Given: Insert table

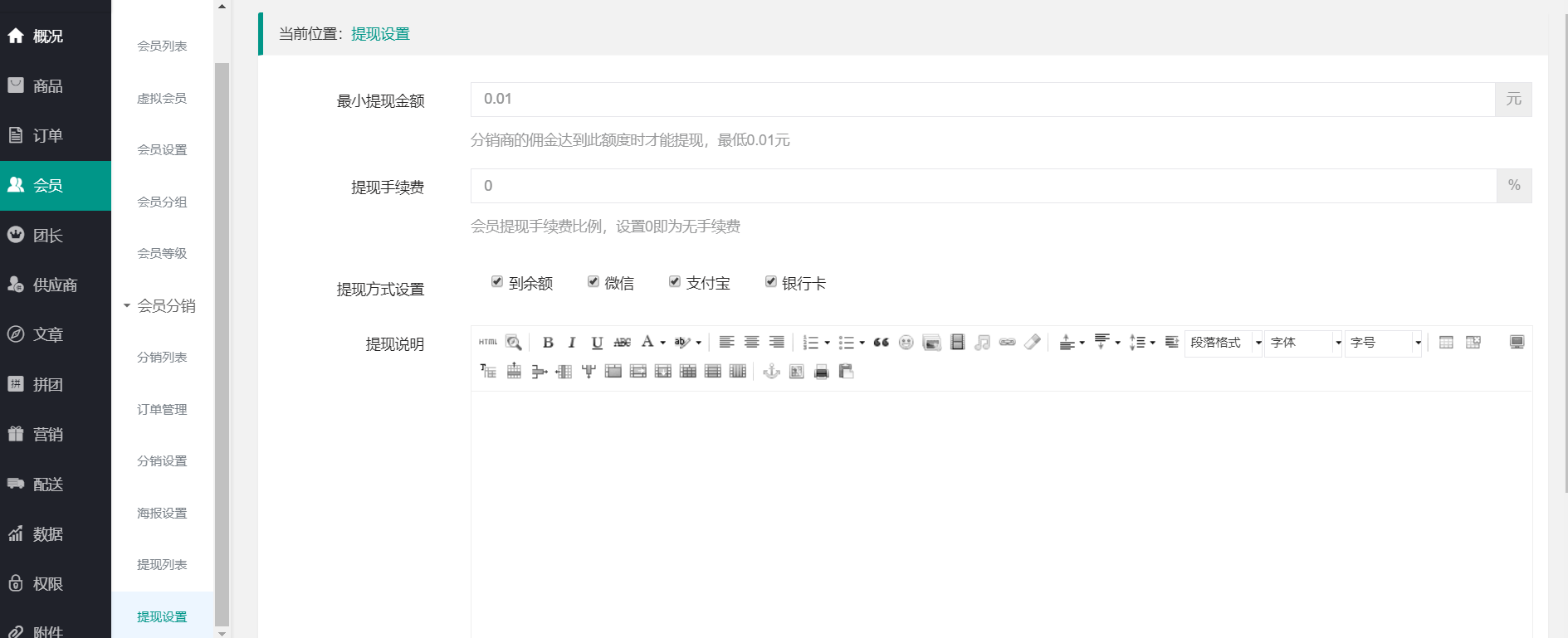Looking at the screenshot, I should click(x=1446, y=342).
